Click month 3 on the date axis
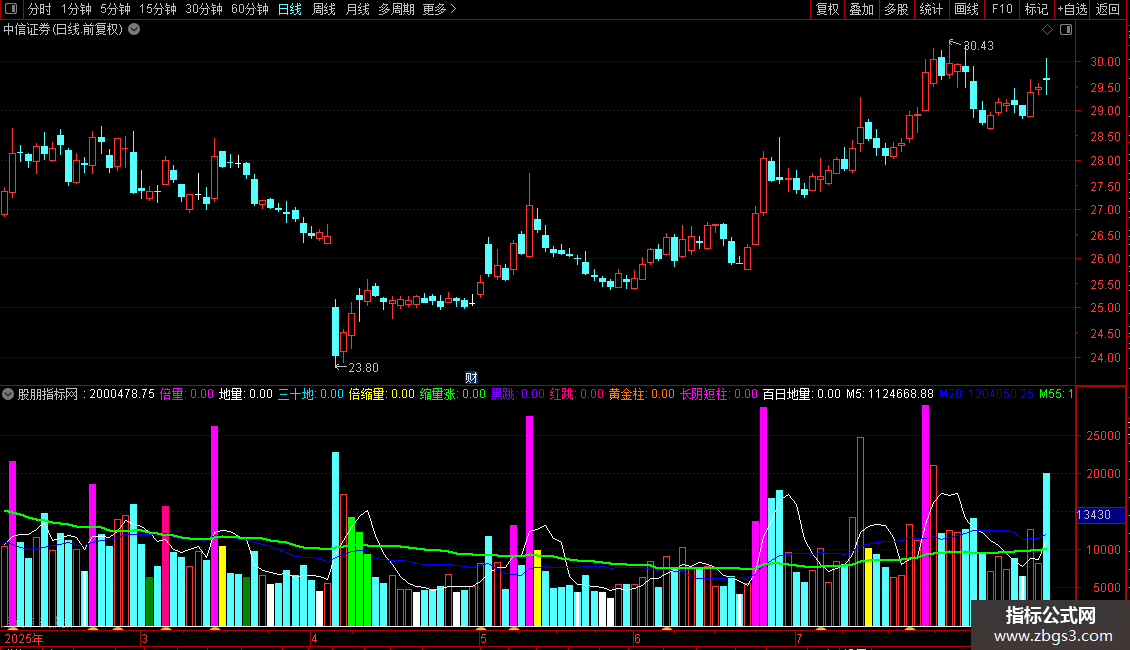This screenshot has width=1130, height=650. coord(144,638)
